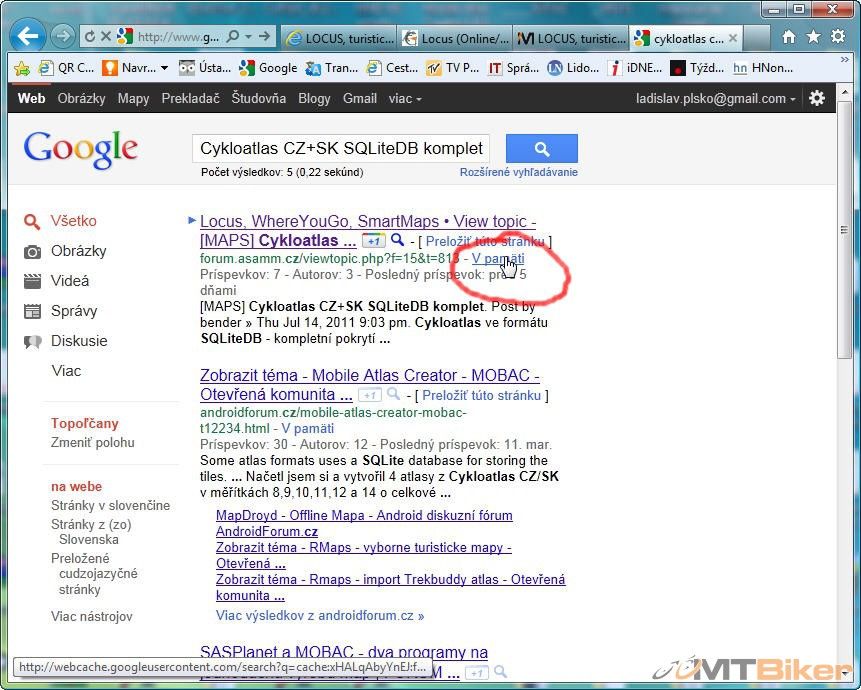
Task: Click the Refresh icon in address bar
Action: click(x=90, y=37)
